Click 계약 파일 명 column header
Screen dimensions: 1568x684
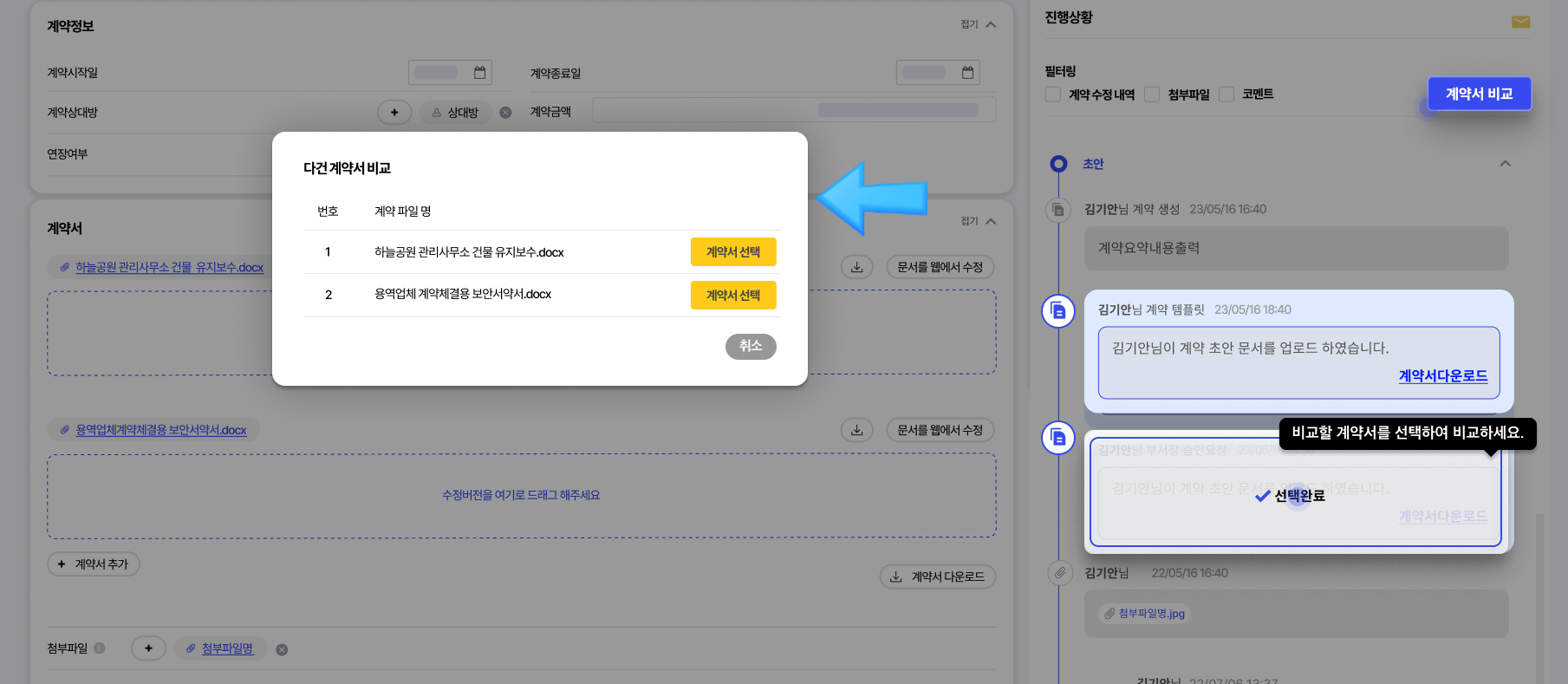402,212
